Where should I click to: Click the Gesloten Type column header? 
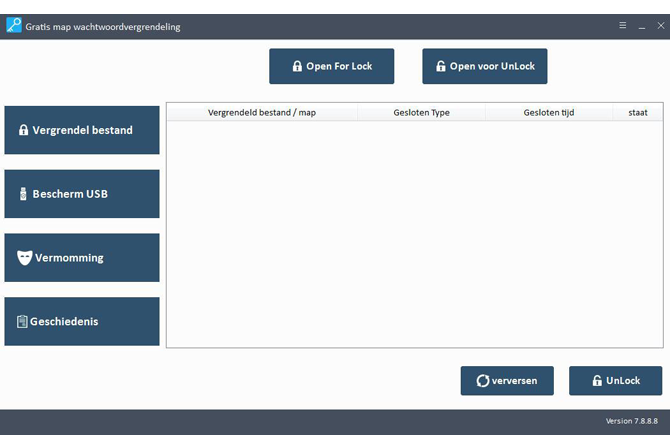pyautogui.click(x=421, y=112)
